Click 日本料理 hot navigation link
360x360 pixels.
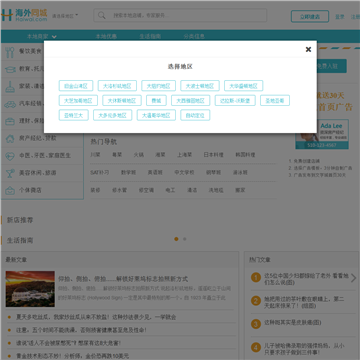pos(213,155)
